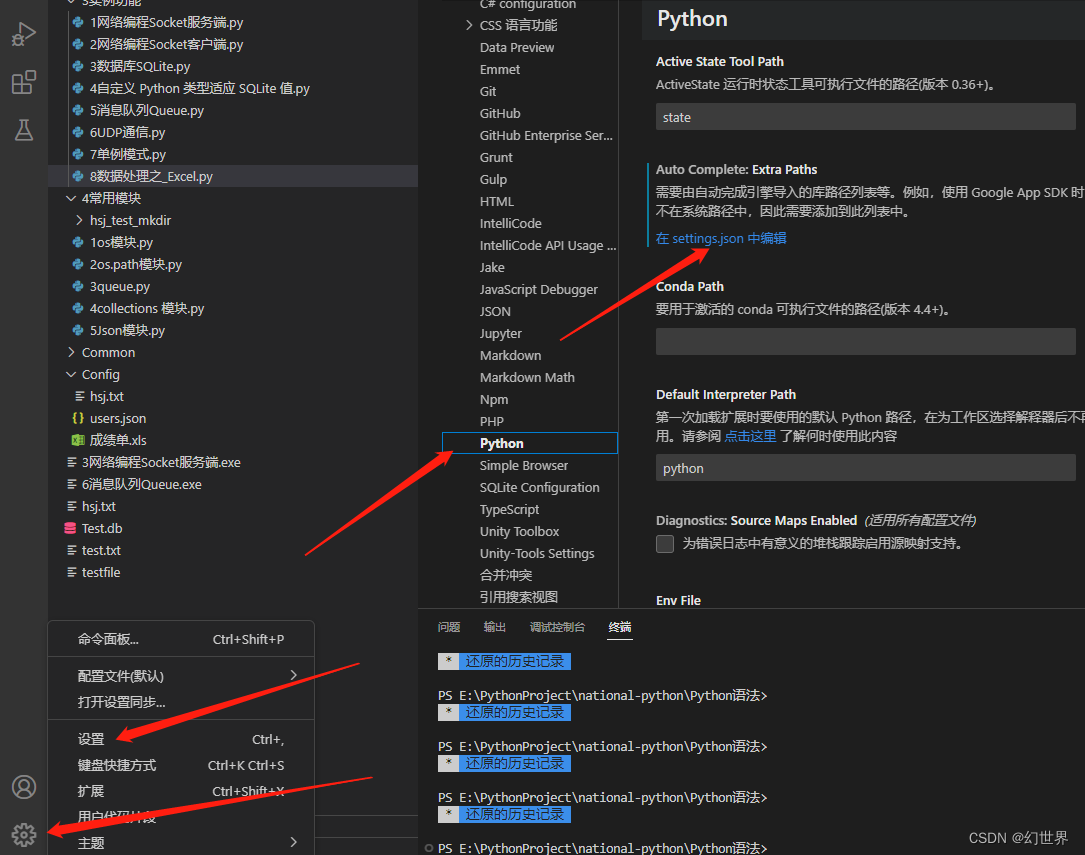Image resolution: width=1085 pixels, height=855 pixels.
Task: Switch to the 输出 panel tab
Action: click(x=494, y=627)
